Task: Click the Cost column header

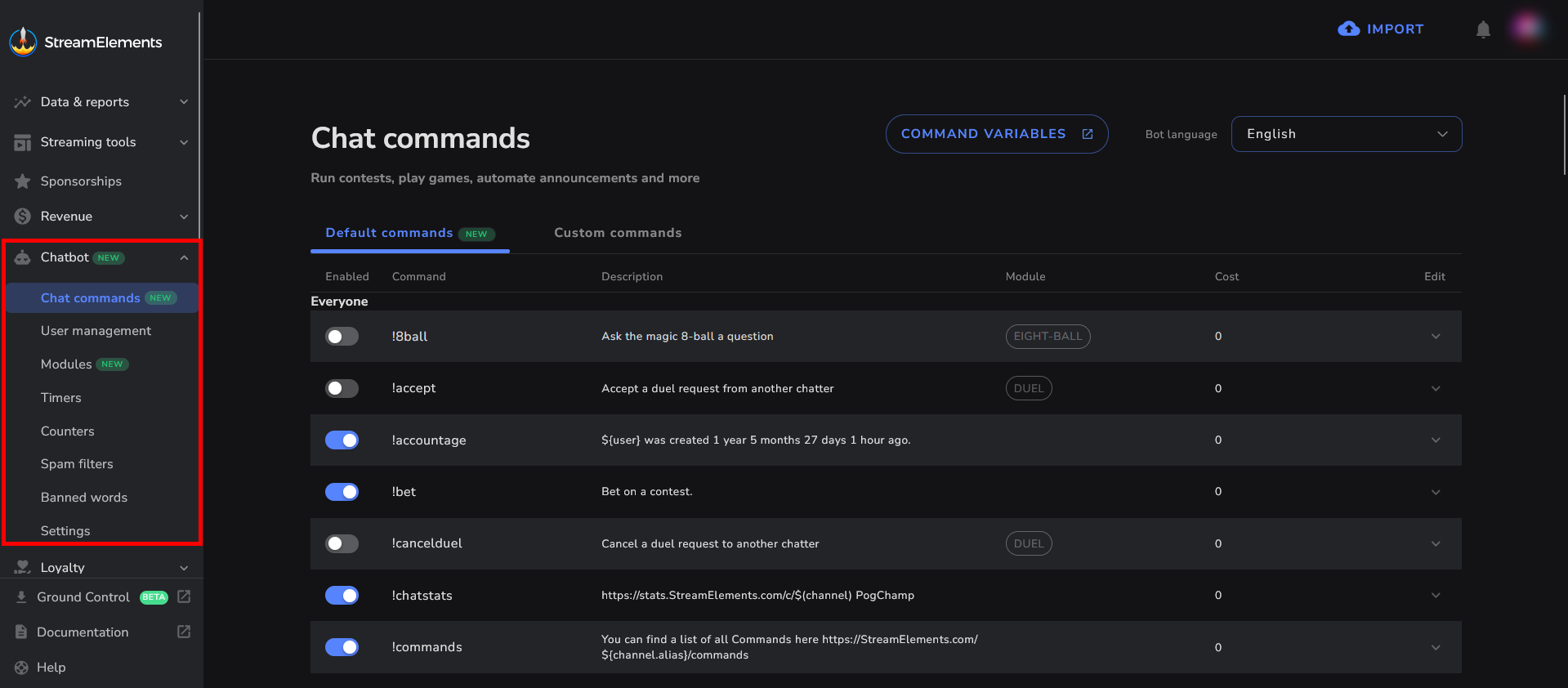Action: [x=1226, y=277]
